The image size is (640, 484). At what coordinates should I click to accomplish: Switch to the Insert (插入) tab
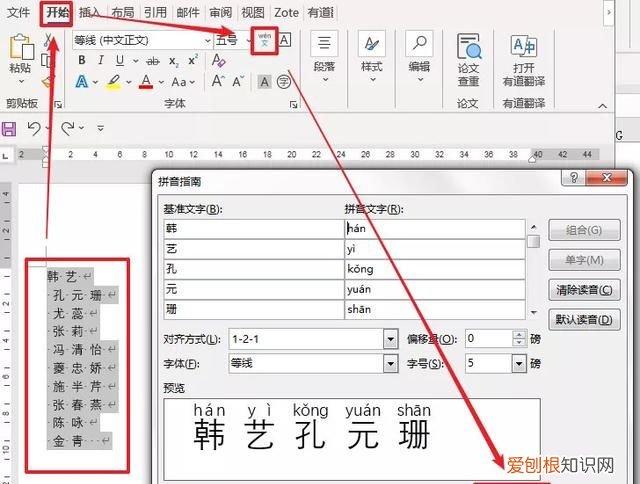tap(89, 12)
